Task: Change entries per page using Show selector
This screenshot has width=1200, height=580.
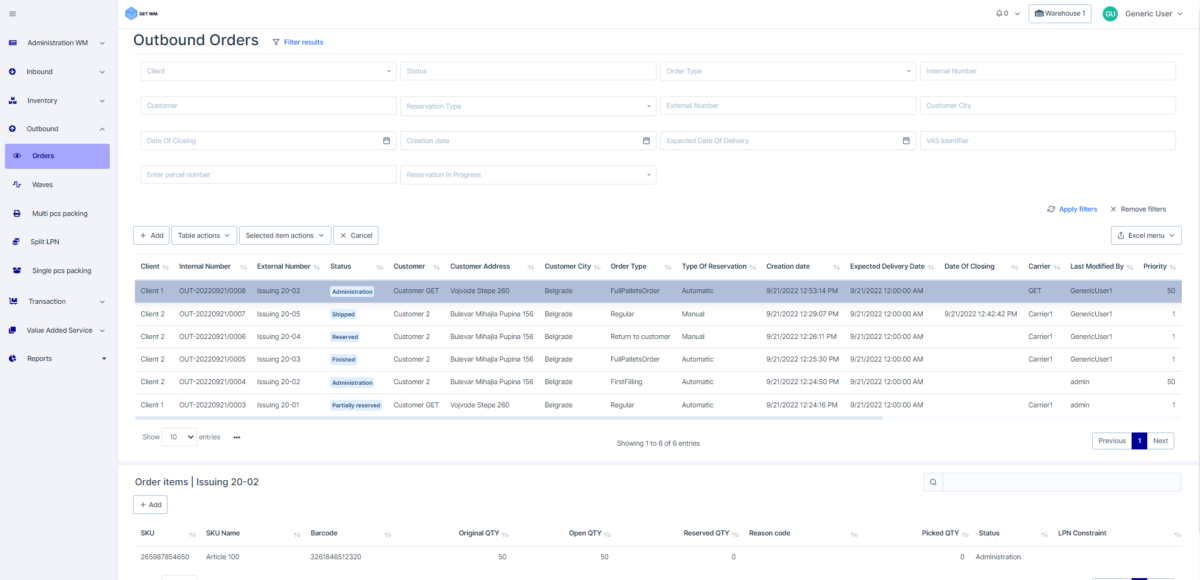Action: coord(179,437)
